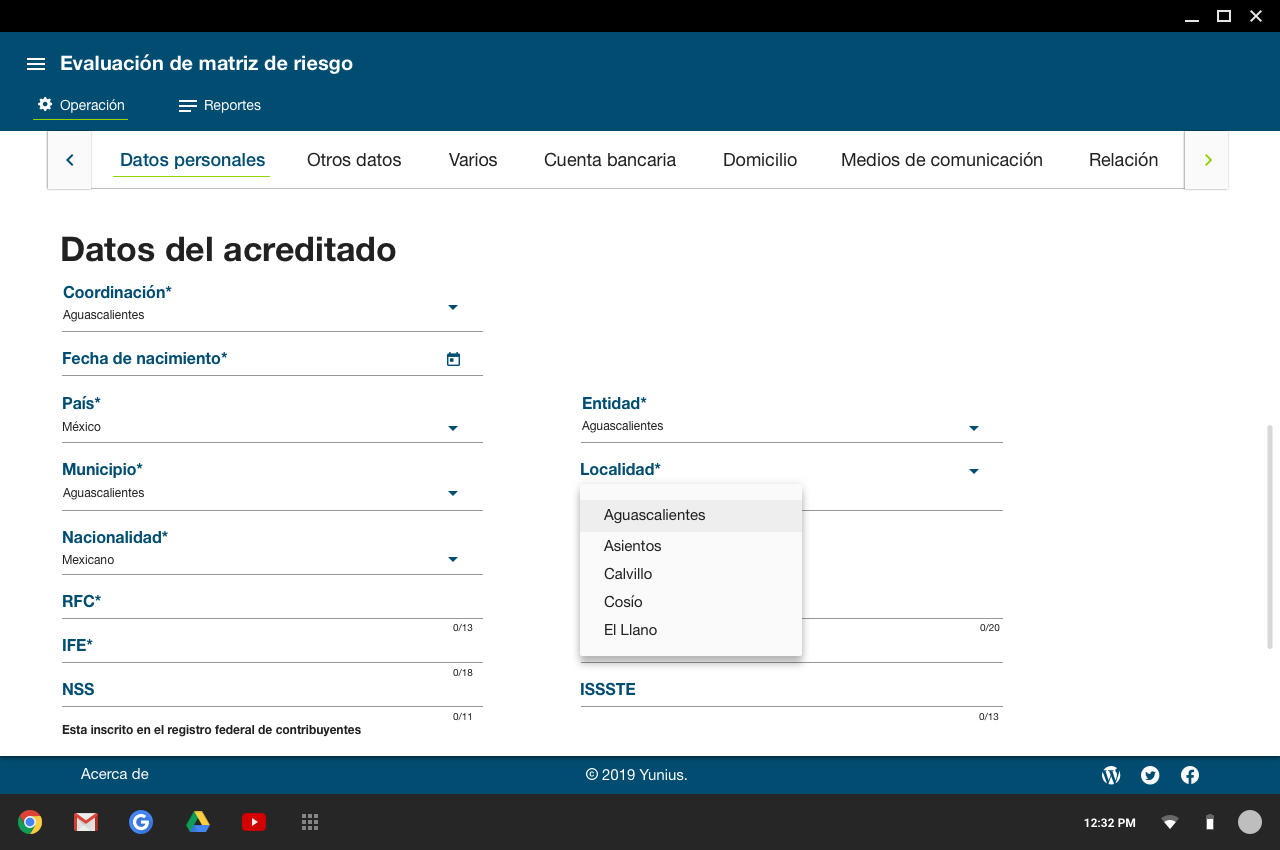Choose El Llano in the Localidad list
This screenshot has width=1280, height=850.
(x=630, y=630)
